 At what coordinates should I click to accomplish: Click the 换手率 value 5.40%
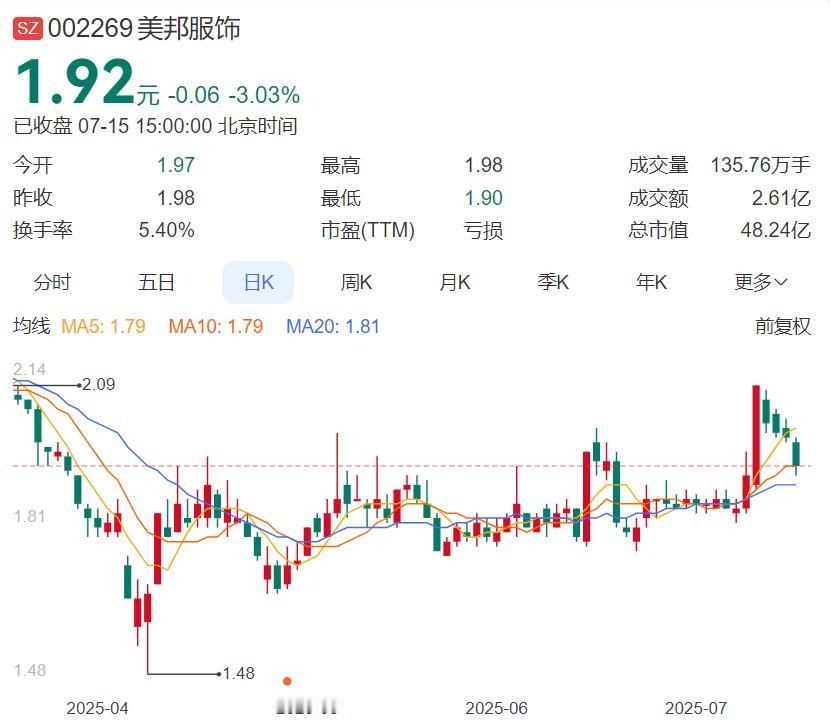(x=166, y=230)
